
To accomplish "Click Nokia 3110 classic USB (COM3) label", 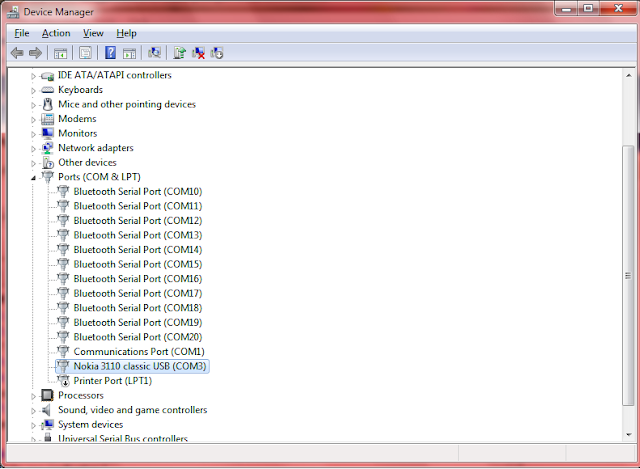I will coord(140,366).
